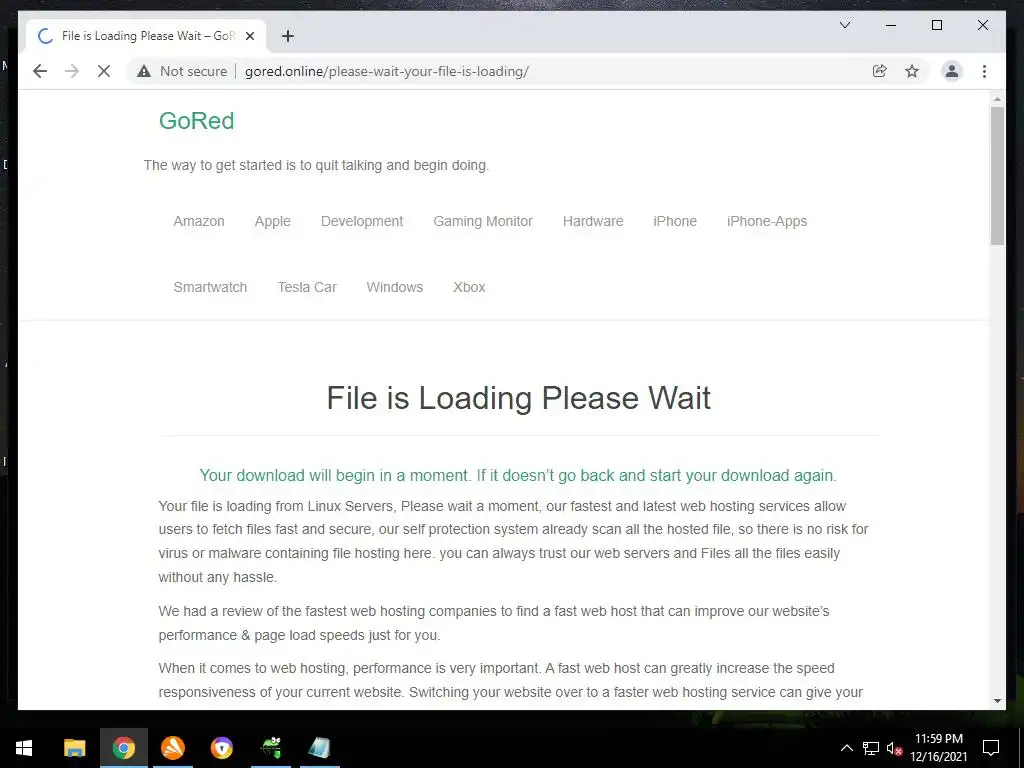Expand tab search chevron

click(844, 25)
